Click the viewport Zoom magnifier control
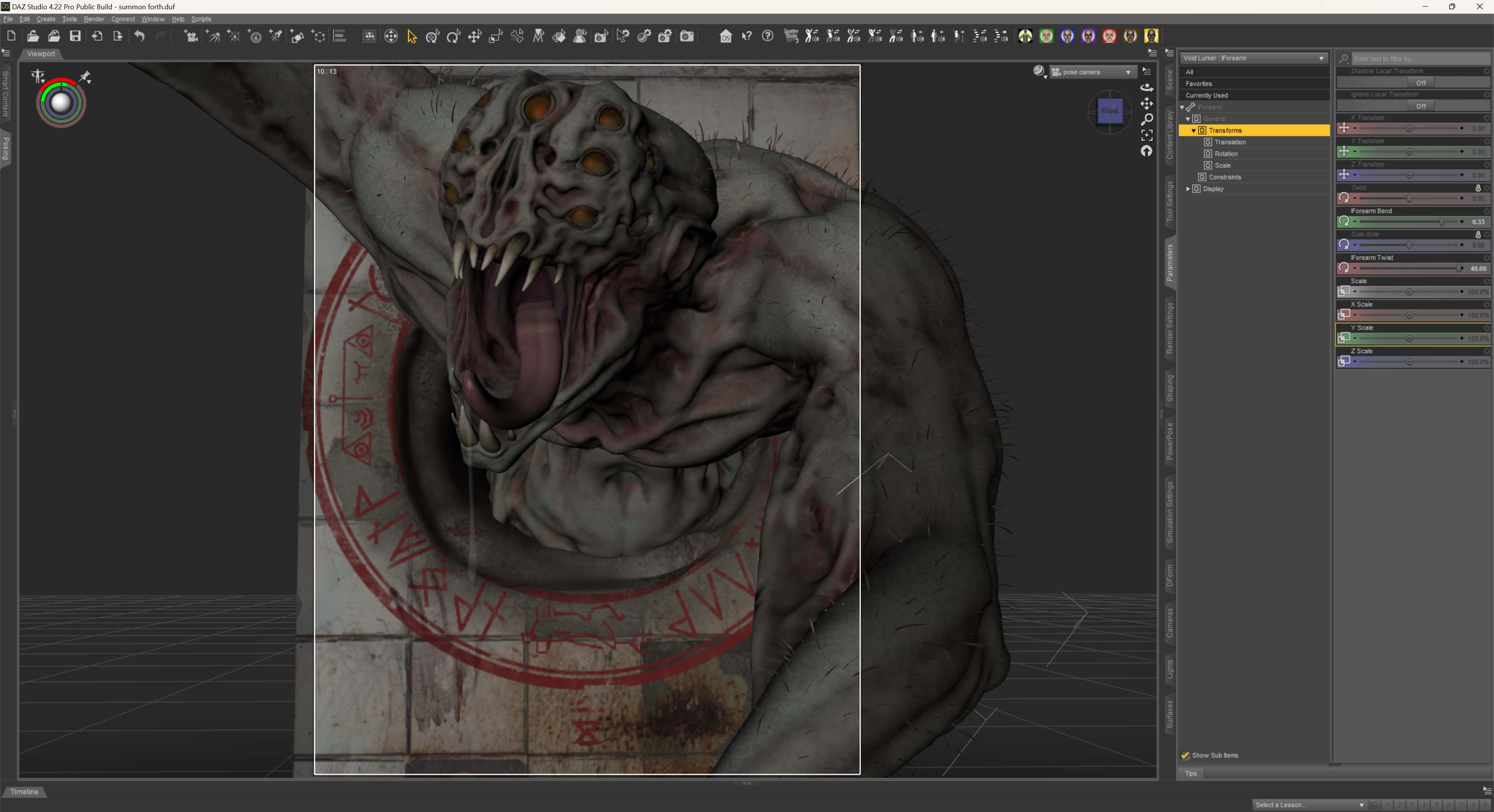This screenshot has width=1494, height=812. [1147, 119]
